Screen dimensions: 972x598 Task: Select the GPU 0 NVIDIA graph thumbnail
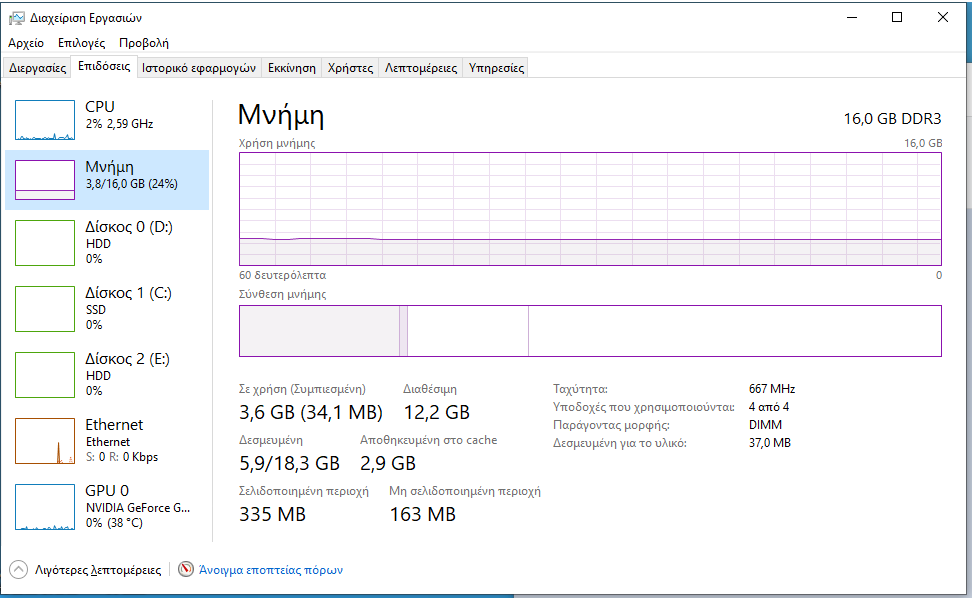click(45, 506)
